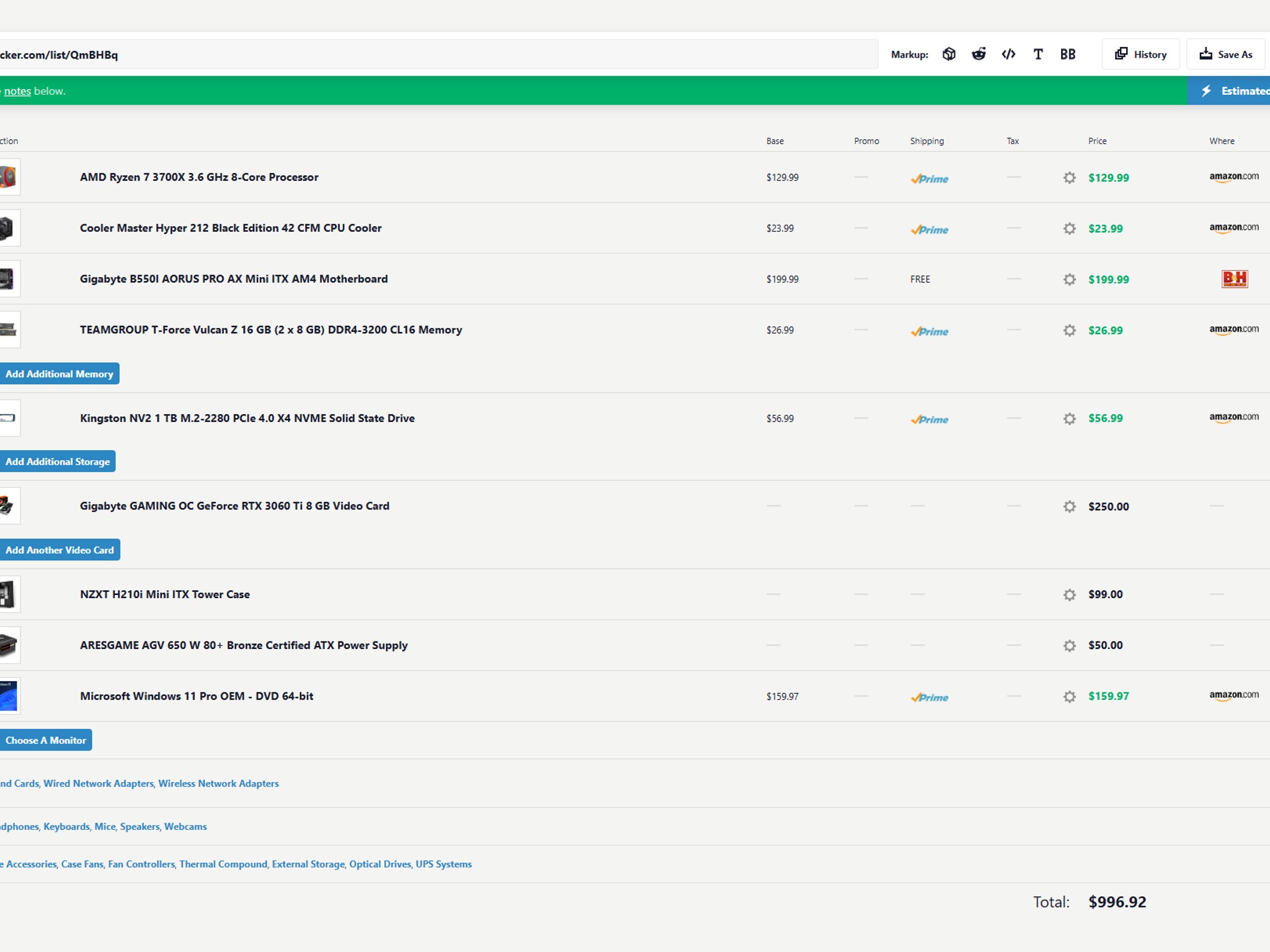Open gear settings for TEAMGROUP T-Force memory
Image resolution: width=1270 pixels, height=952 pixels.
tap(1069, 330)
